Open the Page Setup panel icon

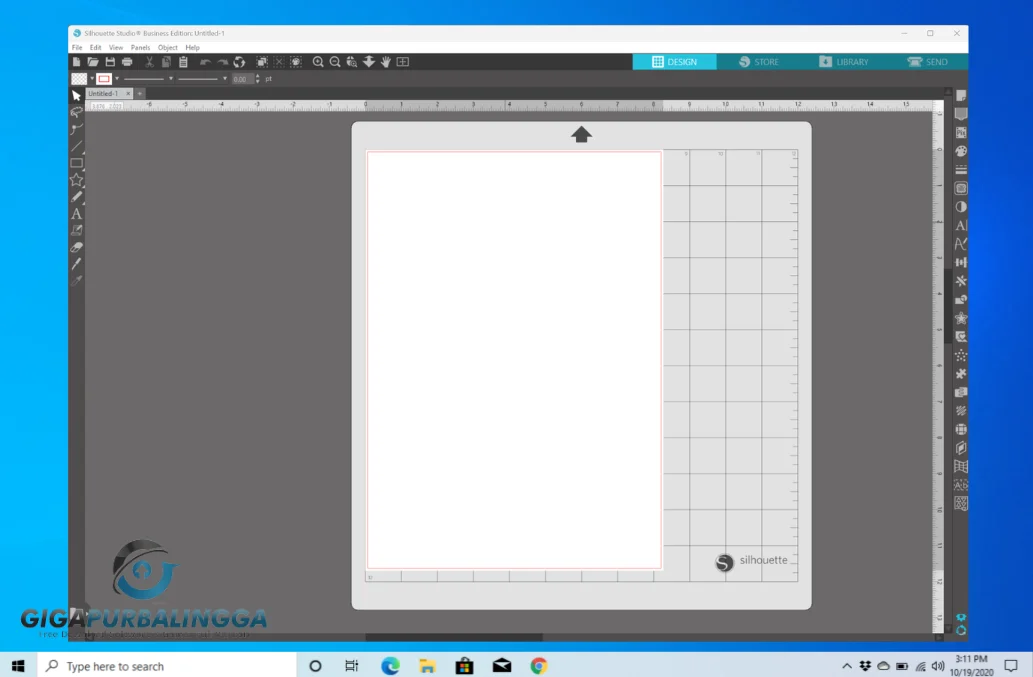(961, 96)
